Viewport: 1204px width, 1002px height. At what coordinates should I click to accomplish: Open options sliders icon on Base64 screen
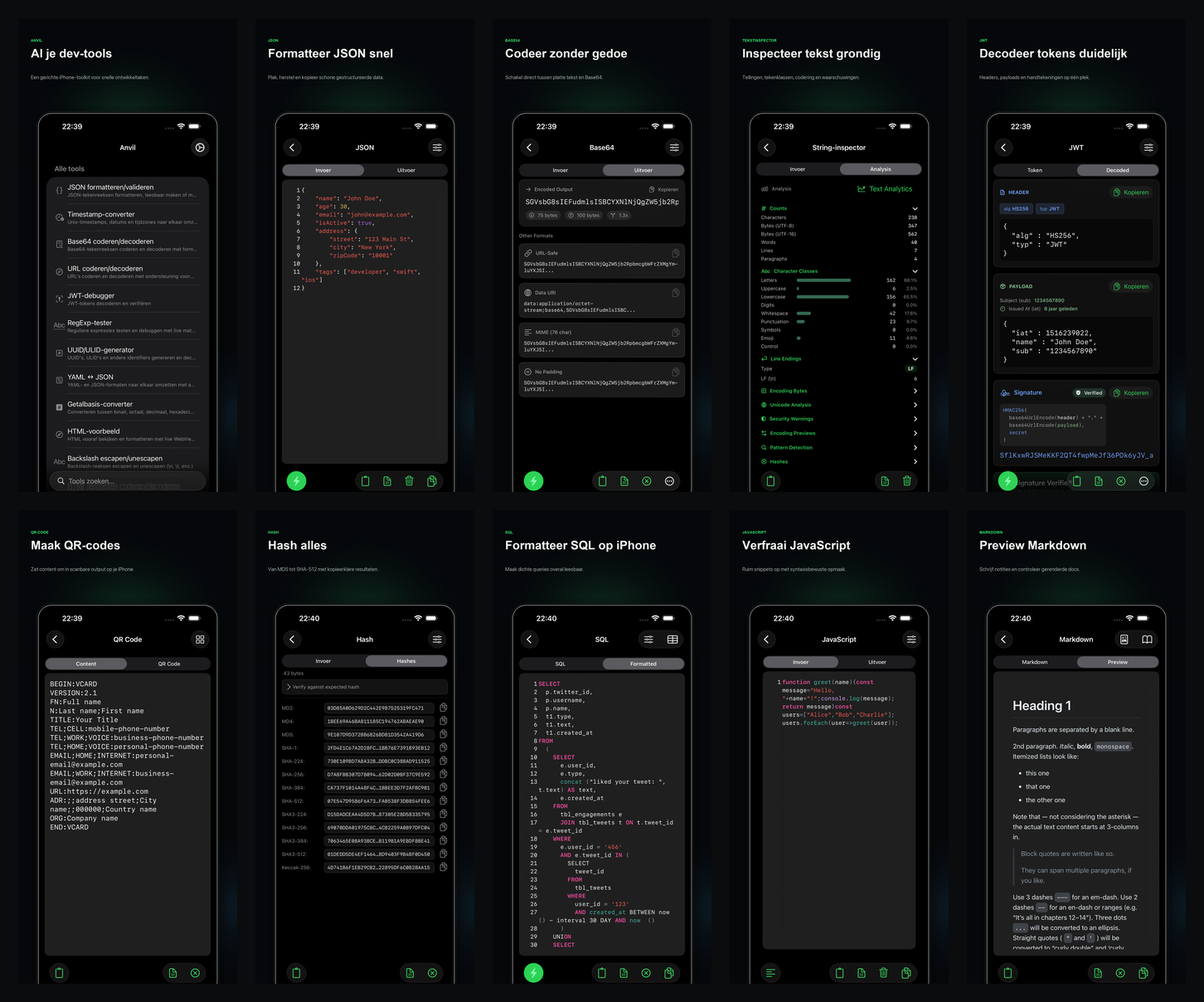click(674, 148)
